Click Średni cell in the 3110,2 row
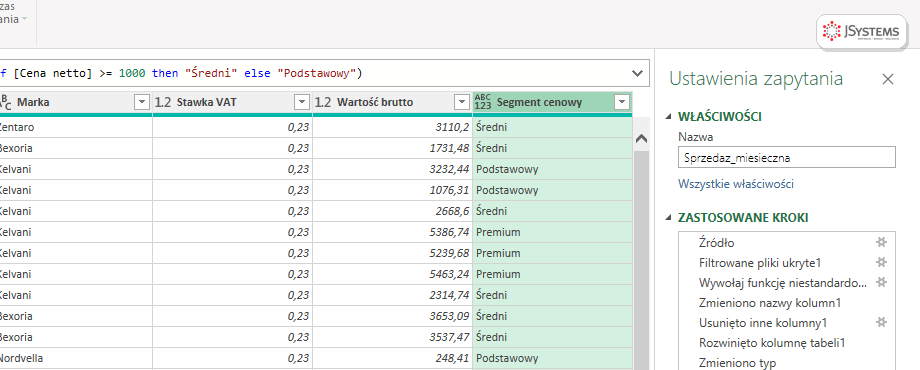The height and width of the screenshot is (370, 920). tap(552, 127)
